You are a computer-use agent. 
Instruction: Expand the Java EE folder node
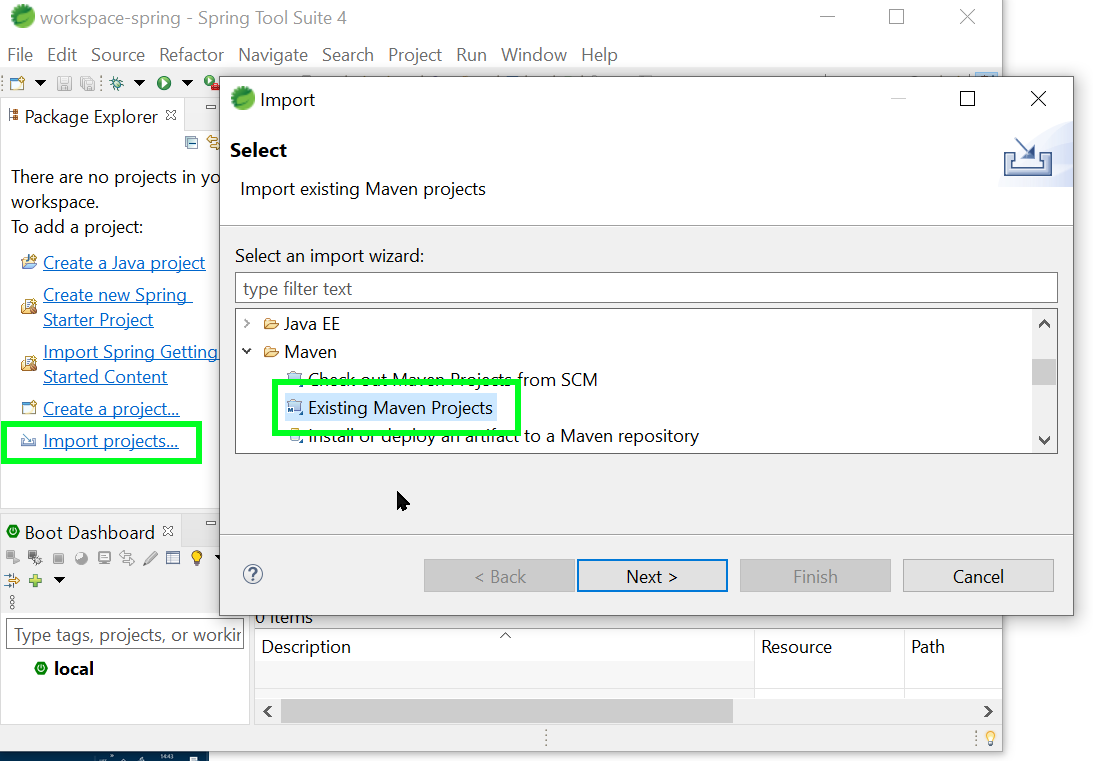coord(247,323)
